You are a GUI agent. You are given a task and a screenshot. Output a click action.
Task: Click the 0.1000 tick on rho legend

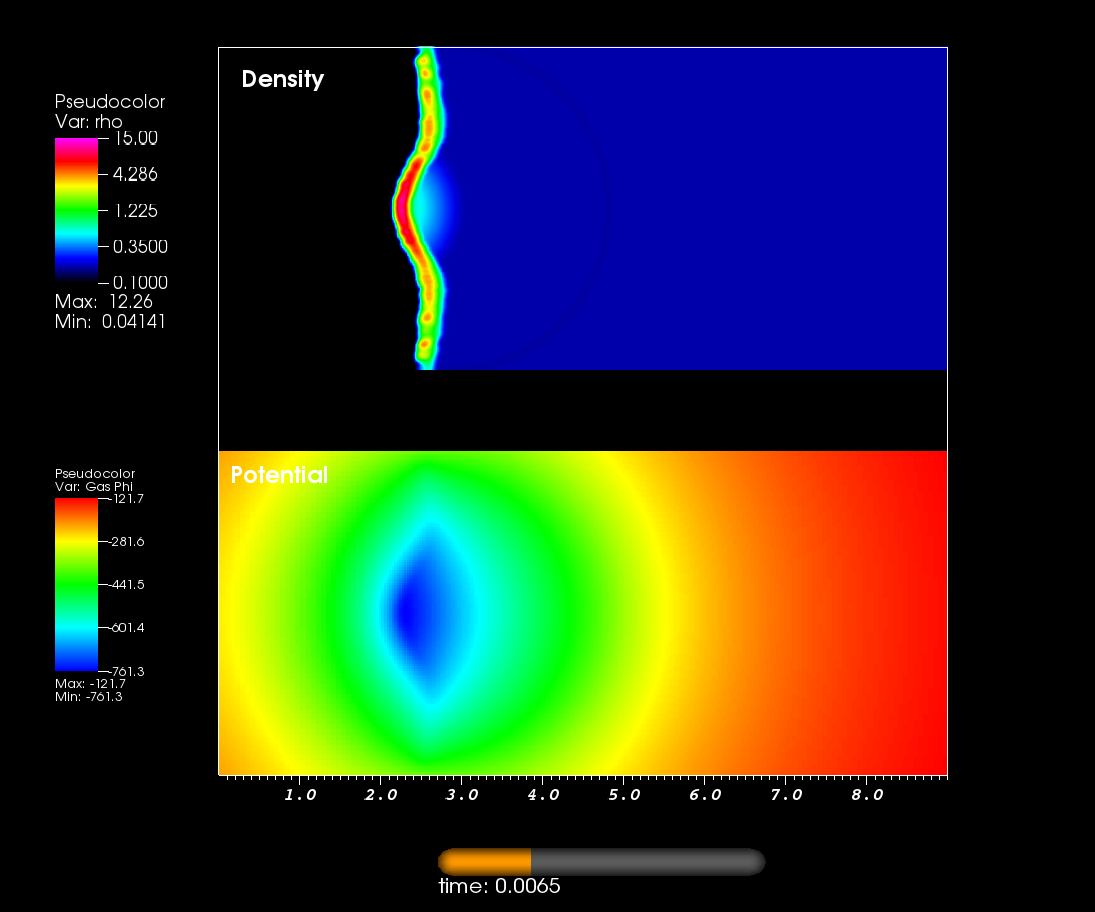[140, 282]
